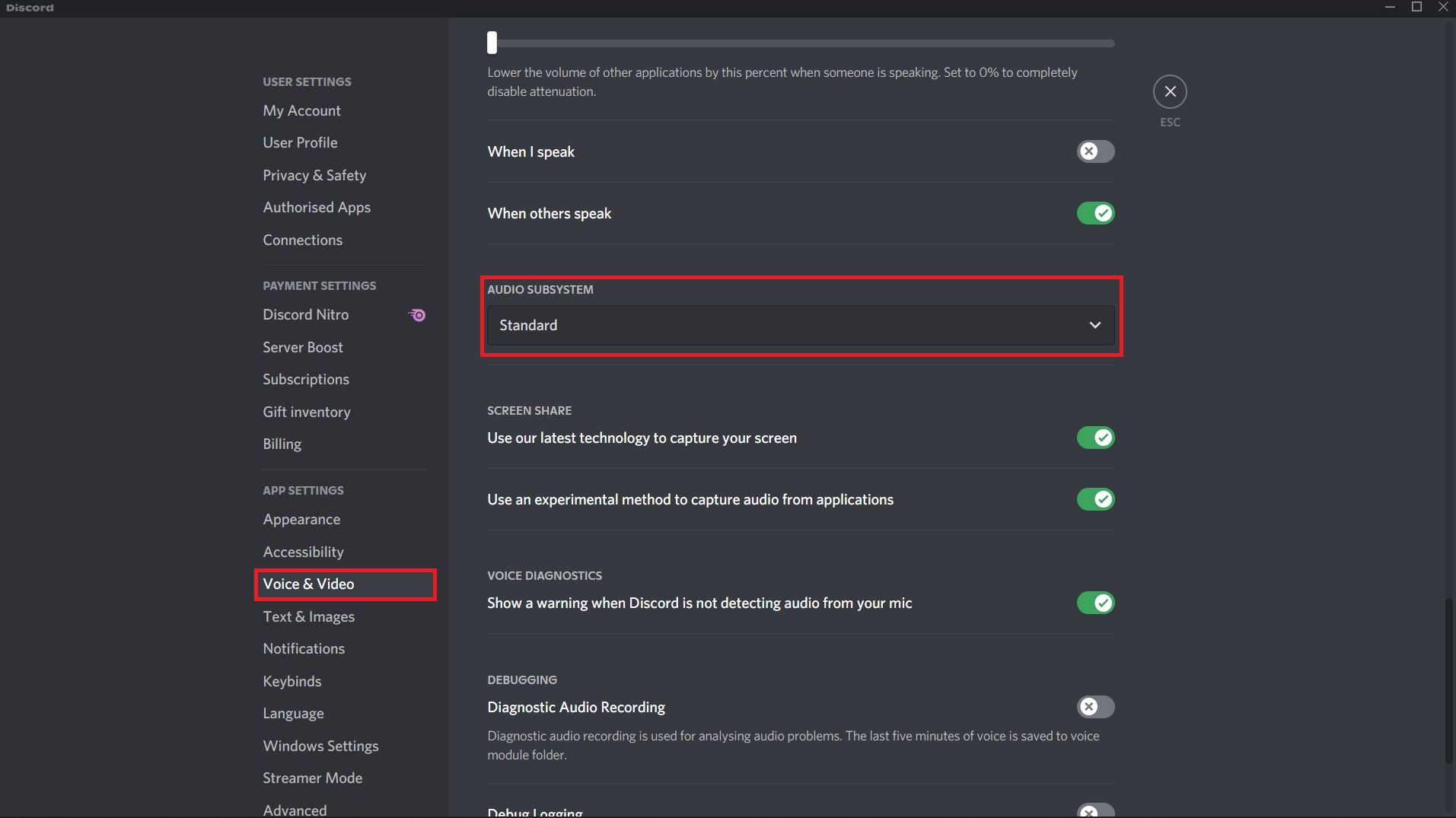Switch to Appearance settings

tap(301, 519)
